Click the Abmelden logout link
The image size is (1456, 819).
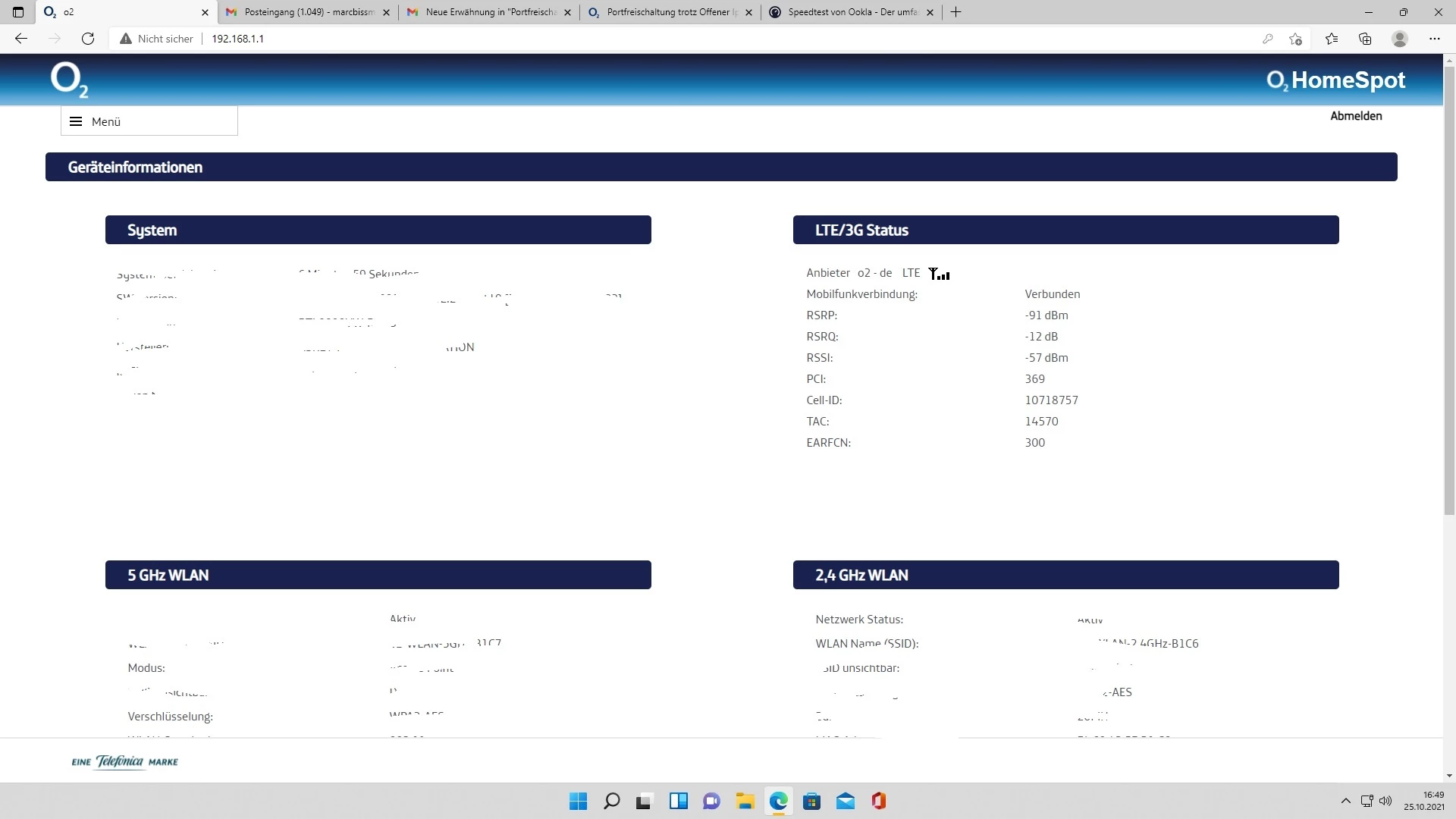coord(1356,116)
